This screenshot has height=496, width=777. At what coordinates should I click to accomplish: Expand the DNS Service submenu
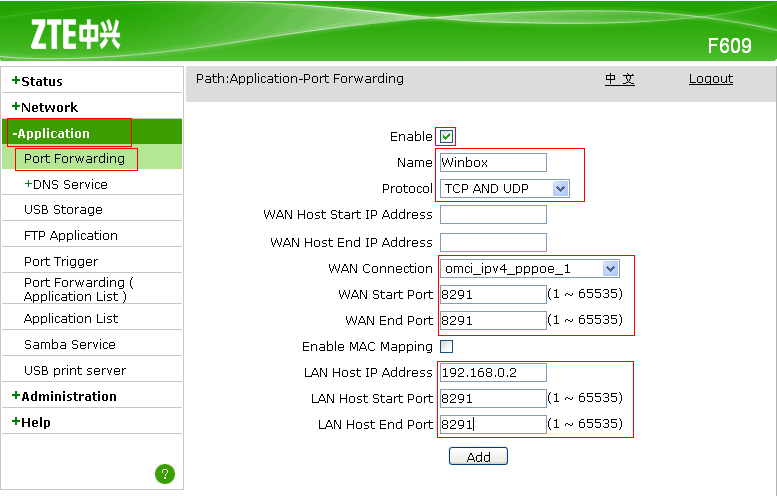[x=66, y=184]
